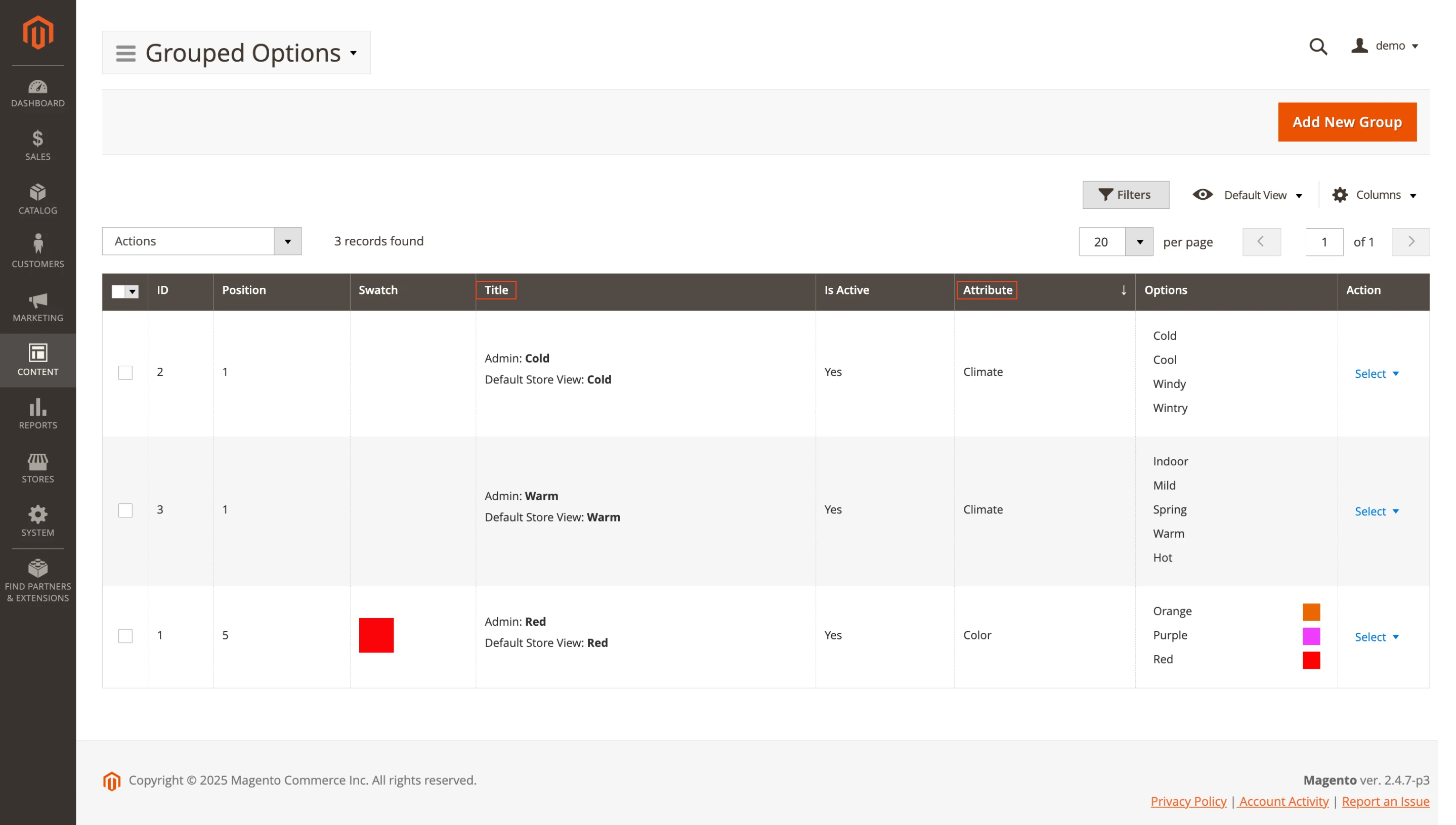Screen dimensions: 1456x825
Task: Click the page number input field
Action: [1324, 241]
